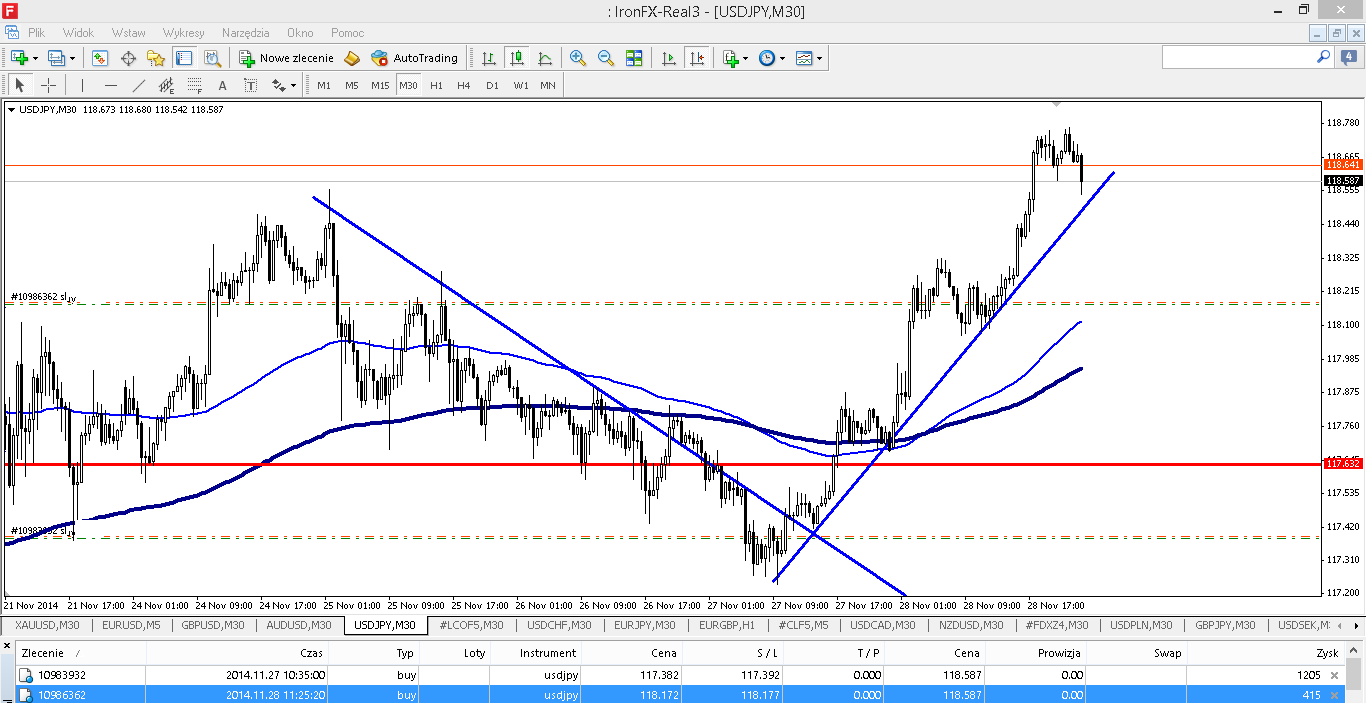
Task: Open the Indicators list icon
Action: coord(730,58)
